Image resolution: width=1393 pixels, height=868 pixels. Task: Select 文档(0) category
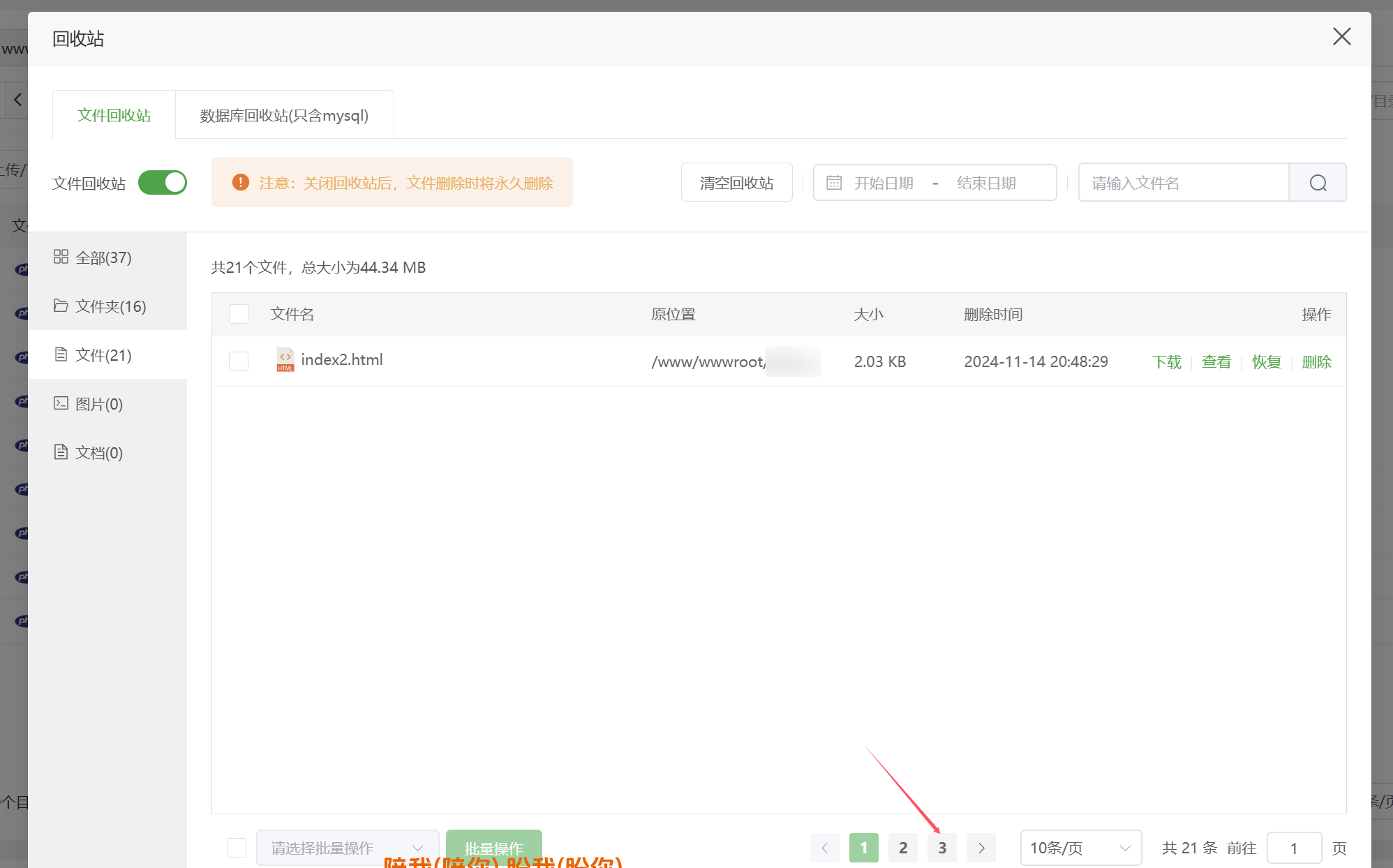pyautogui.click(x=107, y=453)
